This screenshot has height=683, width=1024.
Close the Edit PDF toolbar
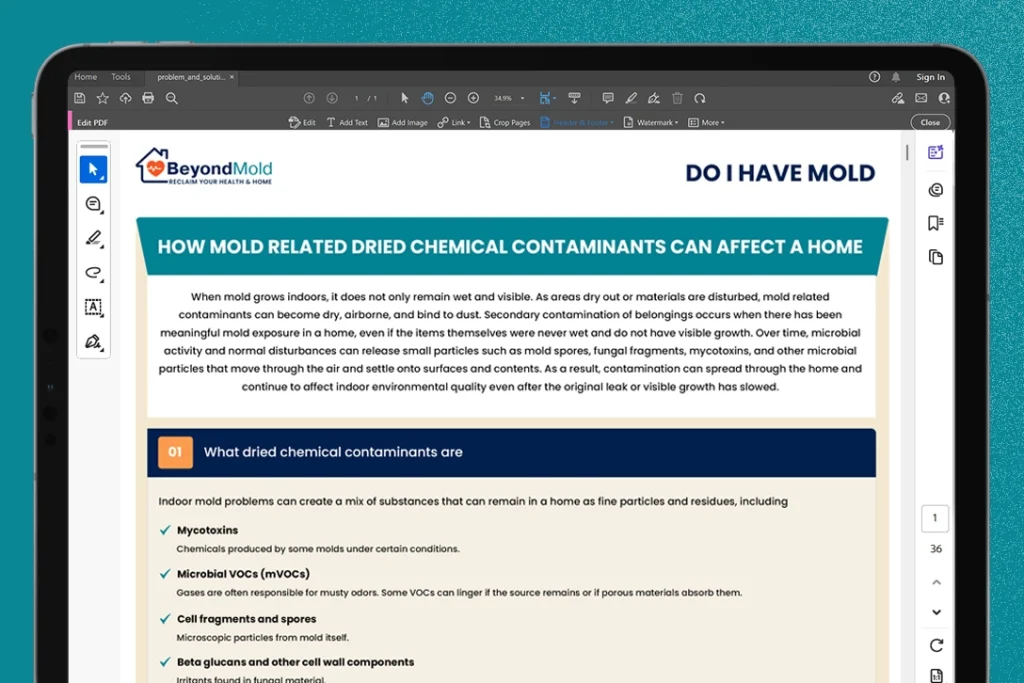(930, 122)
